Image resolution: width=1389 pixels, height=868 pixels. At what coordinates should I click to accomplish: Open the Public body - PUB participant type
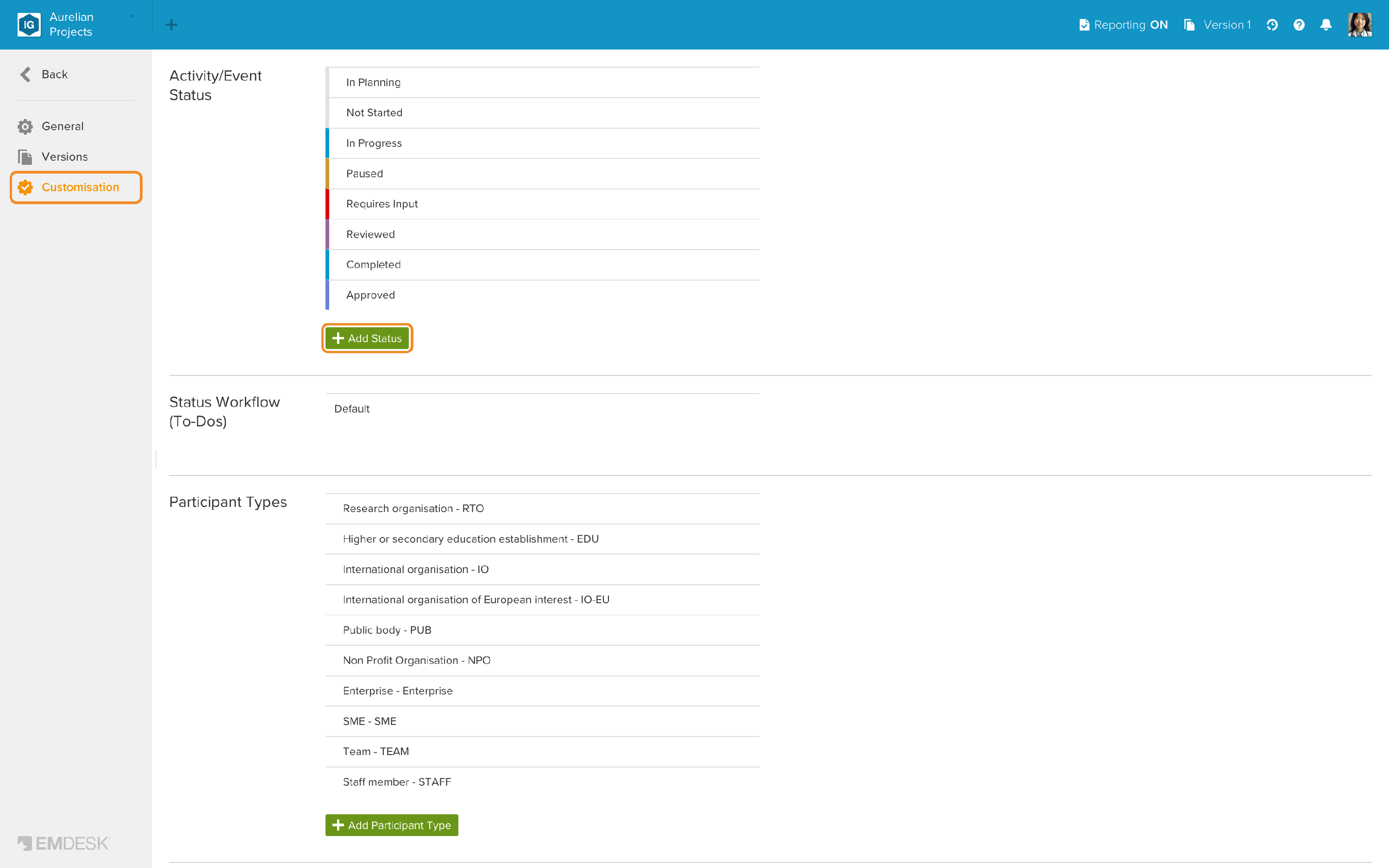click(542, 630)
